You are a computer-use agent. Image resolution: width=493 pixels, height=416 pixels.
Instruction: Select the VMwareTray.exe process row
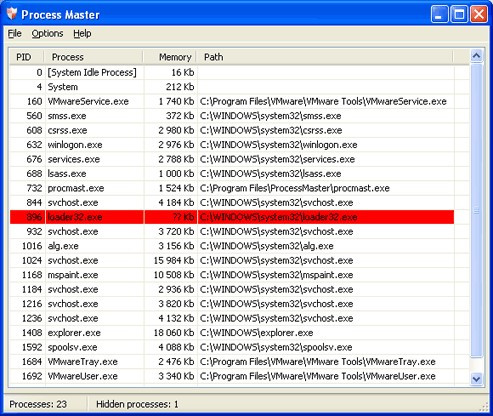pyautogui.click(x=232, y=362)
